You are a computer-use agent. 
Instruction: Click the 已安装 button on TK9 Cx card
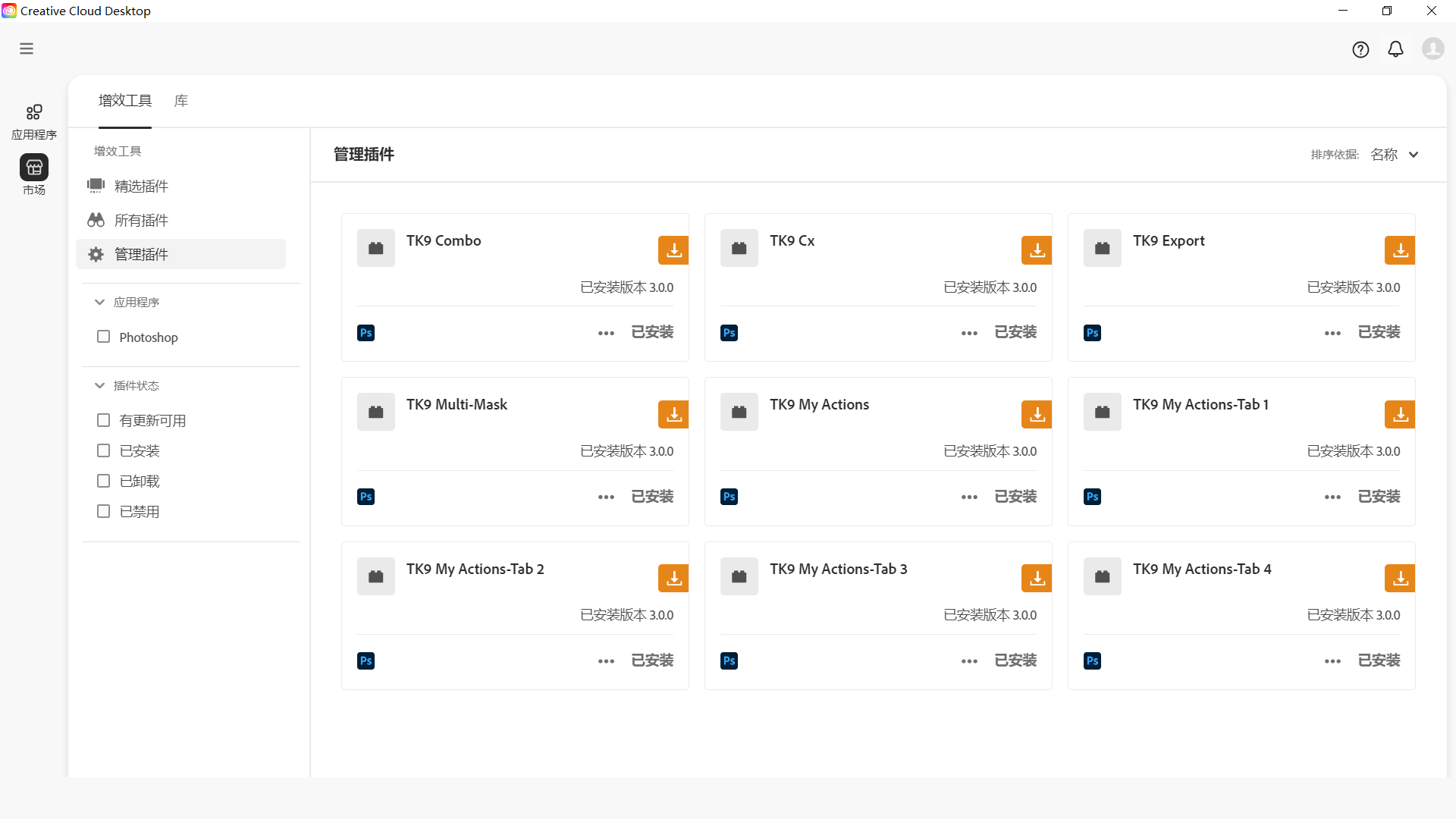(1015, 332)
